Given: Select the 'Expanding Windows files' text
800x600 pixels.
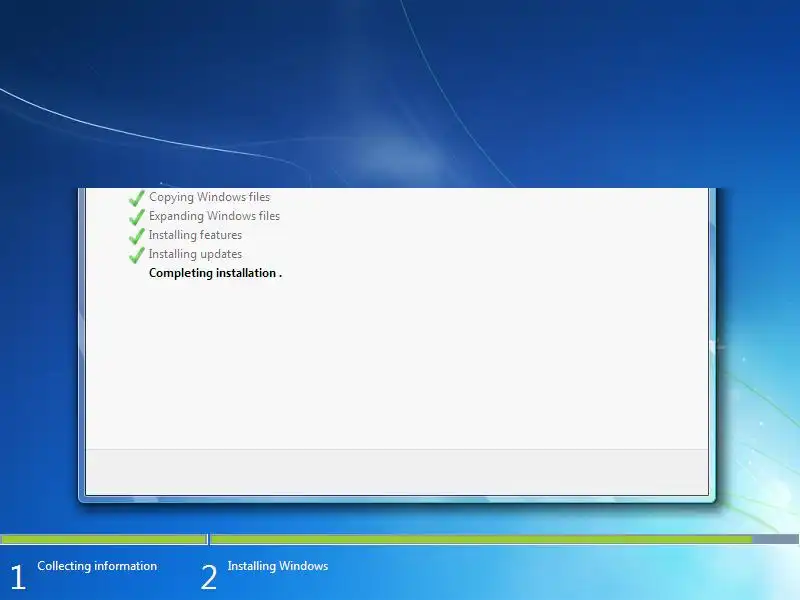Looking at the screenshot, I should tap(214, 216).
